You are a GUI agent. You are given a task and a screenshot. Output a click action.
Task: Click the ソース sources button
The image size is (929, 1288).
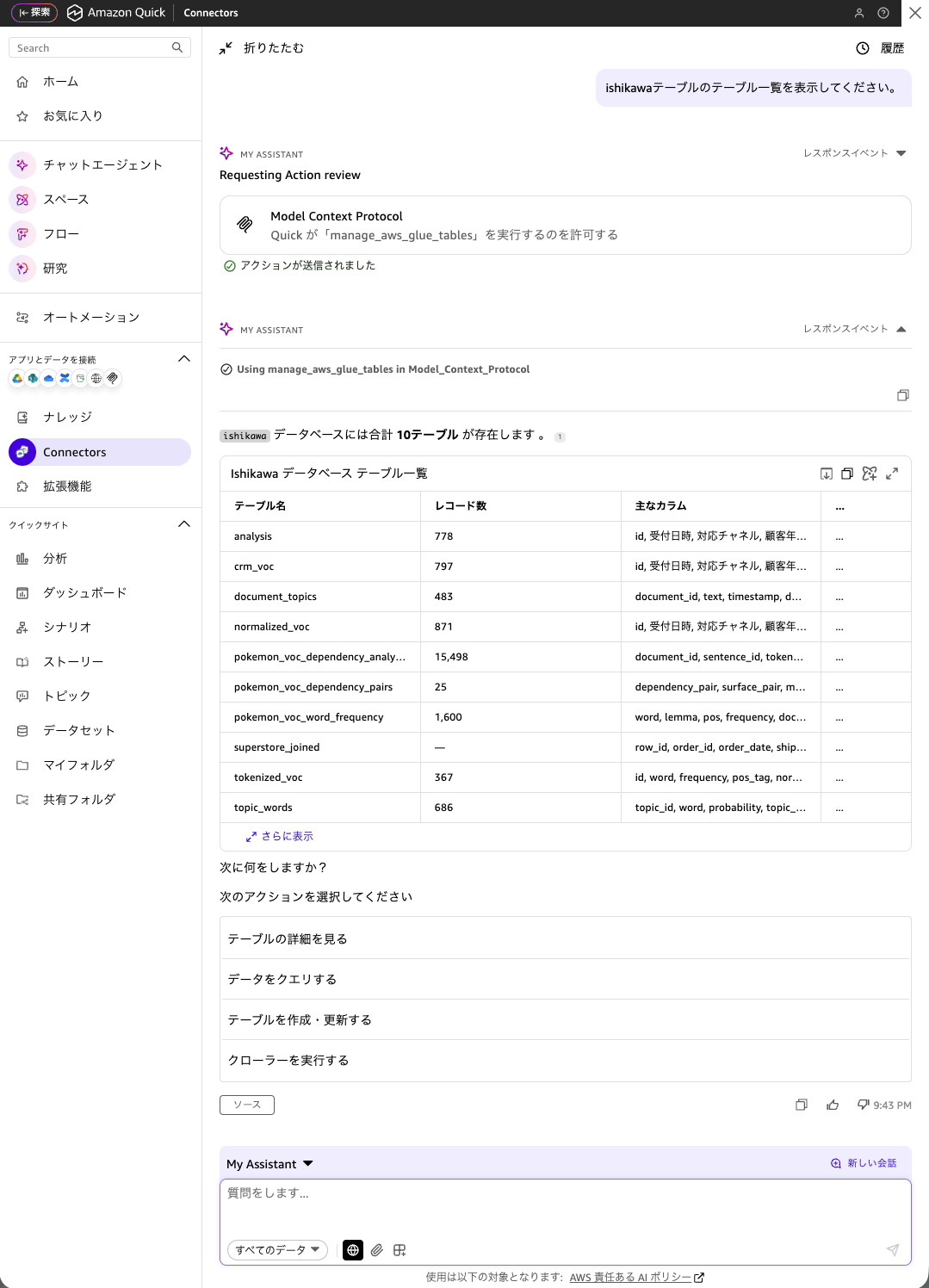point(247,1105)
